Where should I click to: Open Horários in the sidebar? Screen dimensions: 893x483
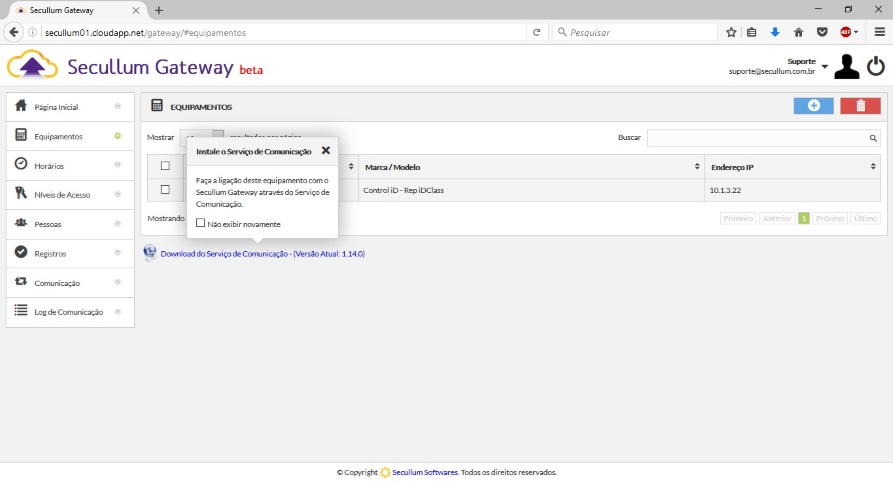50,166
